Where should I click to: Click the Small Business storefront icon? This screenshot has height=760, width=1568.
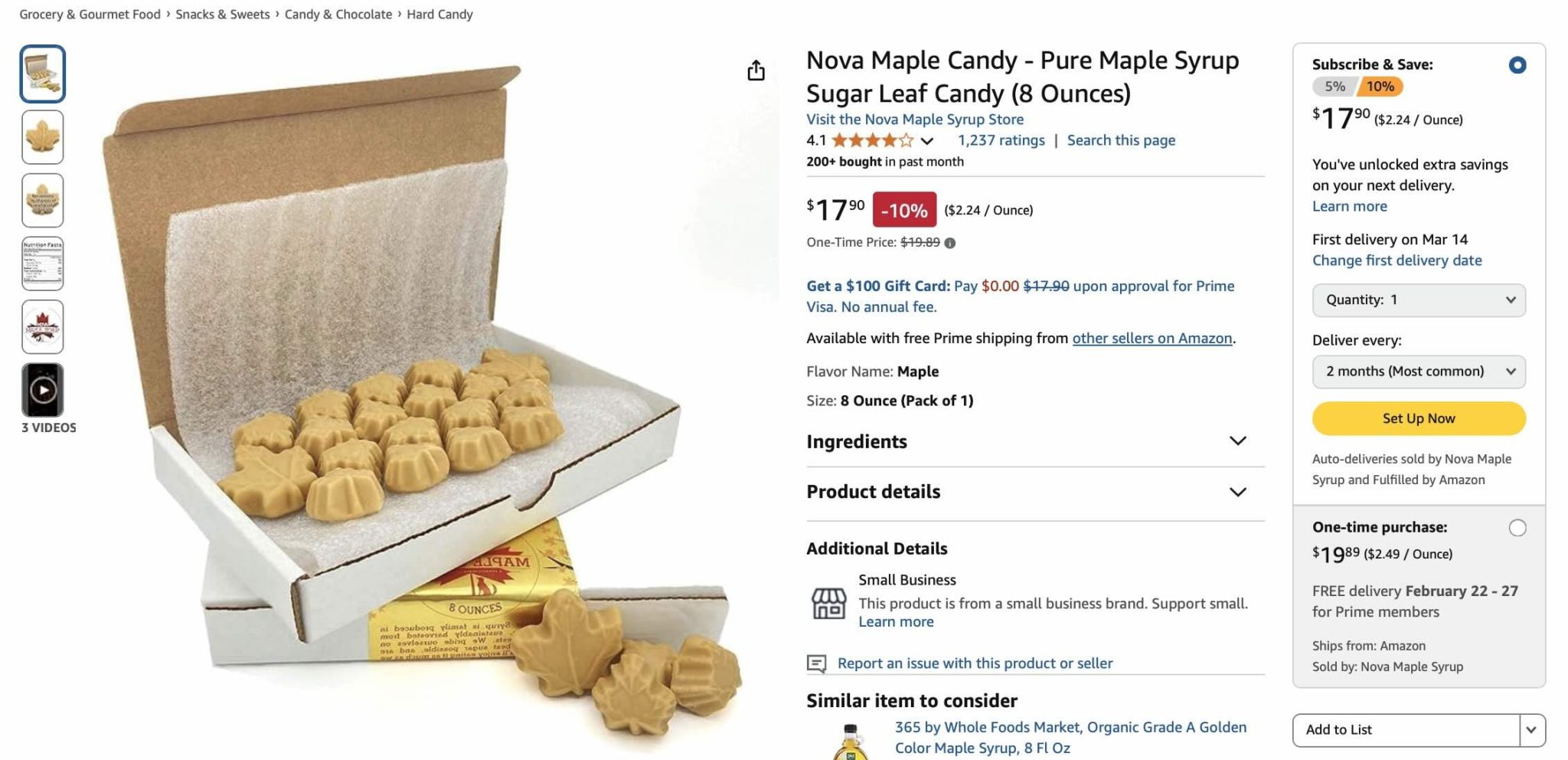[x=828, y=603]
